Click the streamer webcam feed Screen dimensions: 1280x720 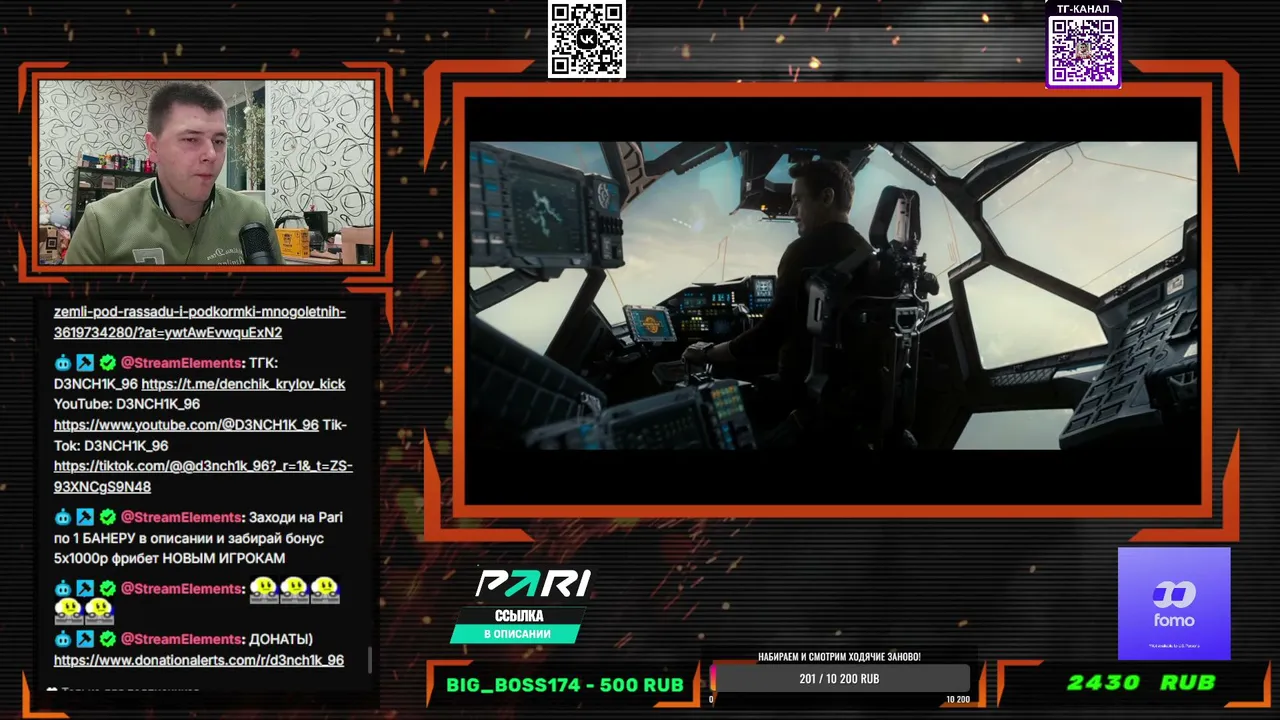[206, 172]
